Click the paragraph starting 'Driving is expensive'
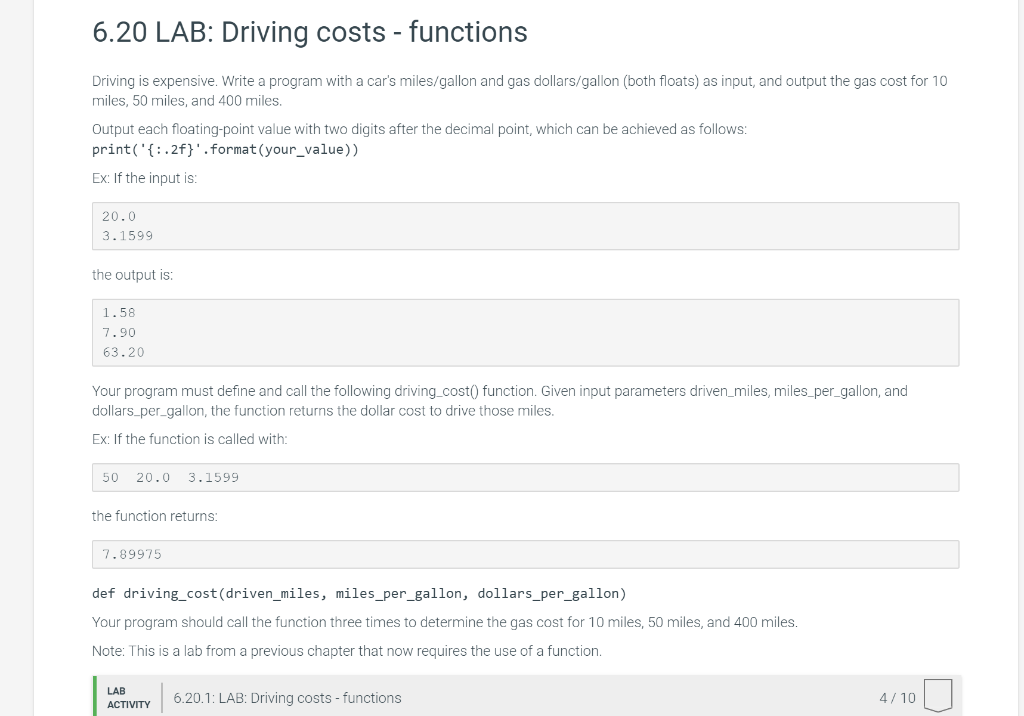Image resolution: width=1024 pixels, height=716 pixels. click(x=520, y=91)
